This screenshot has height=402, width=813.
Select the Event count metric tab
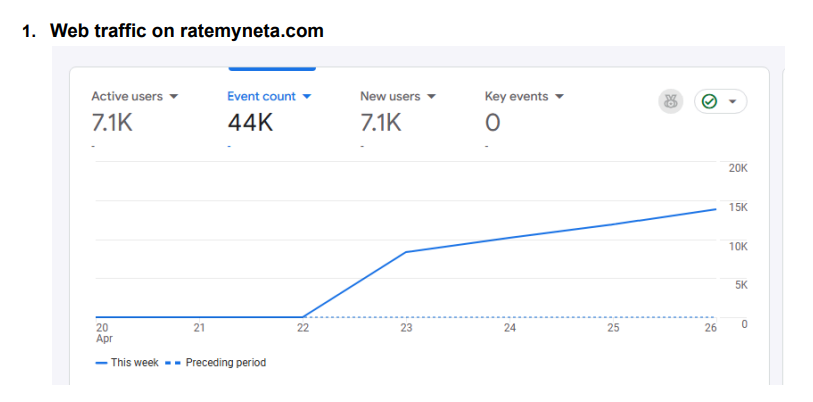coord(261,96)
